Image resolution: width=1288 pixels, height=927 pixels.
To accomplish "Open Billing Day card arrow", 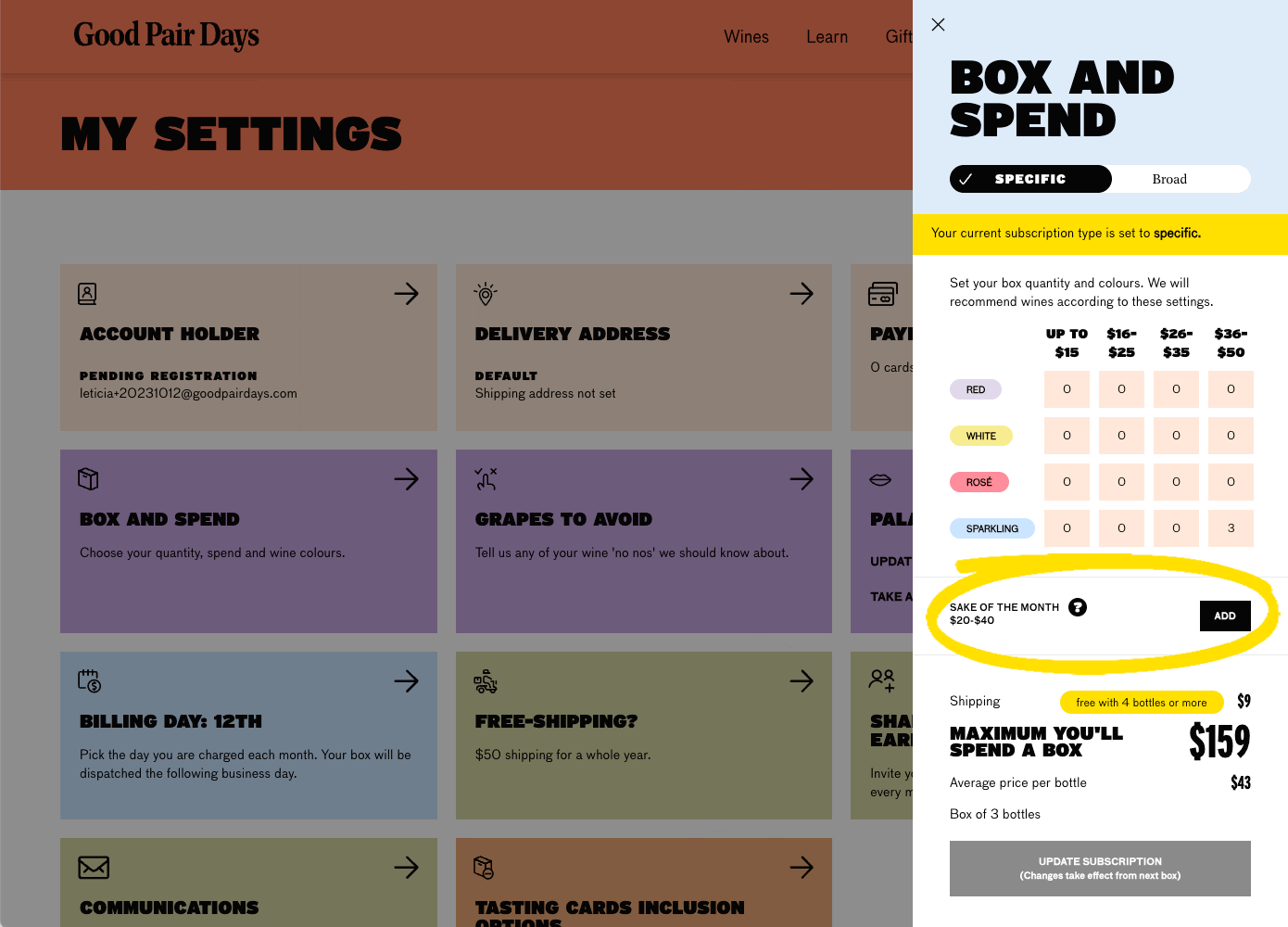I will [x=406, y=681].
